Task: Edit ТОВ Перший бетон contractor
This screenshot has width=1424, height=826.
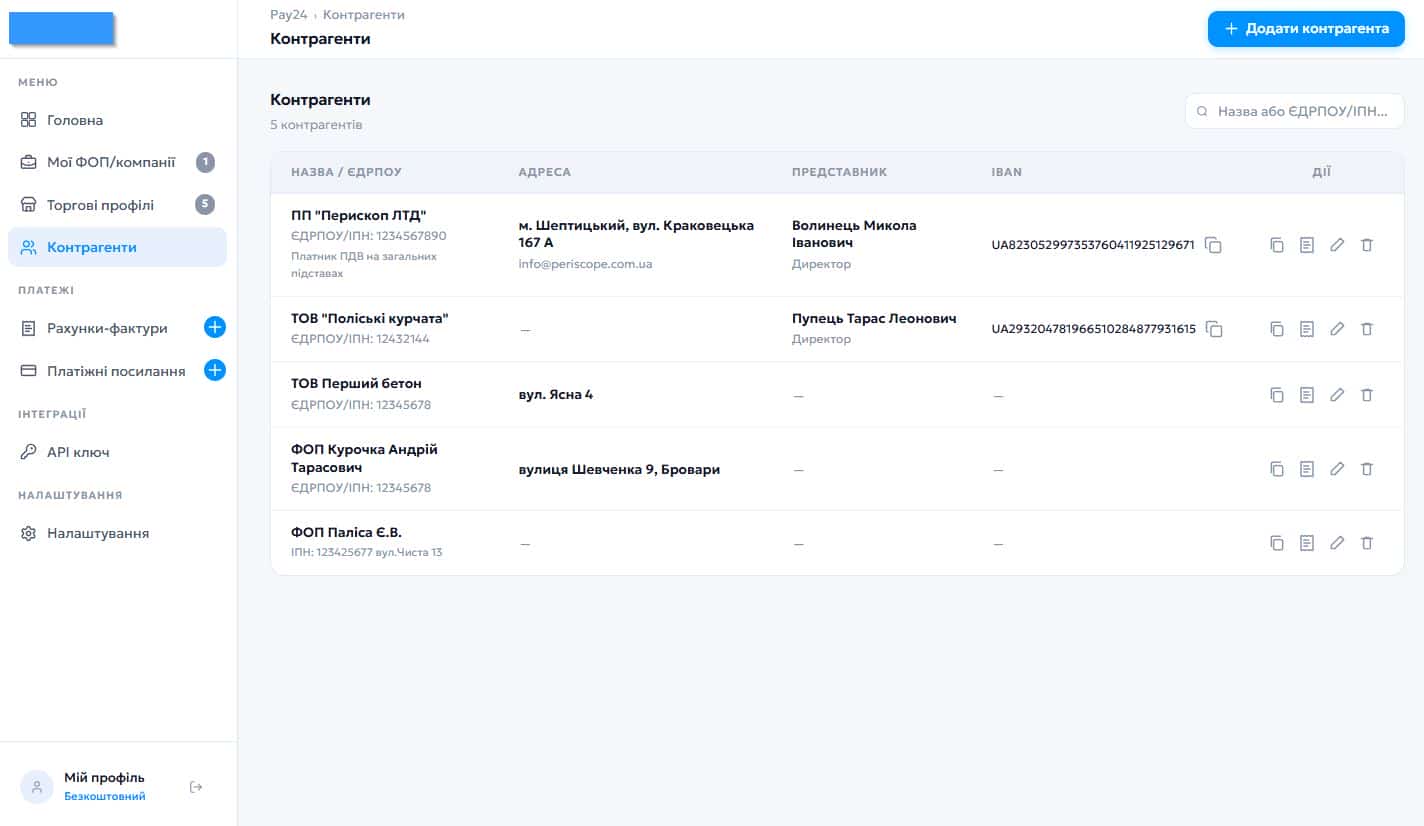Action: click(x=1337, y=395)
